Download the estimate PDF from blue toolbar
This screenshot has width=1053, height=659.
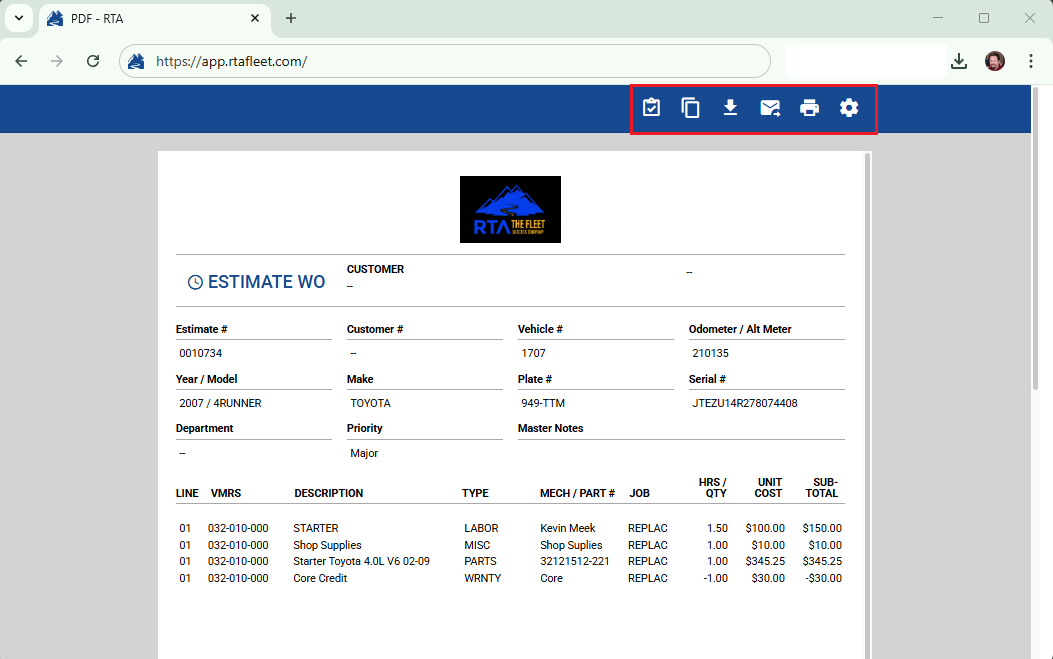point(730,108)
